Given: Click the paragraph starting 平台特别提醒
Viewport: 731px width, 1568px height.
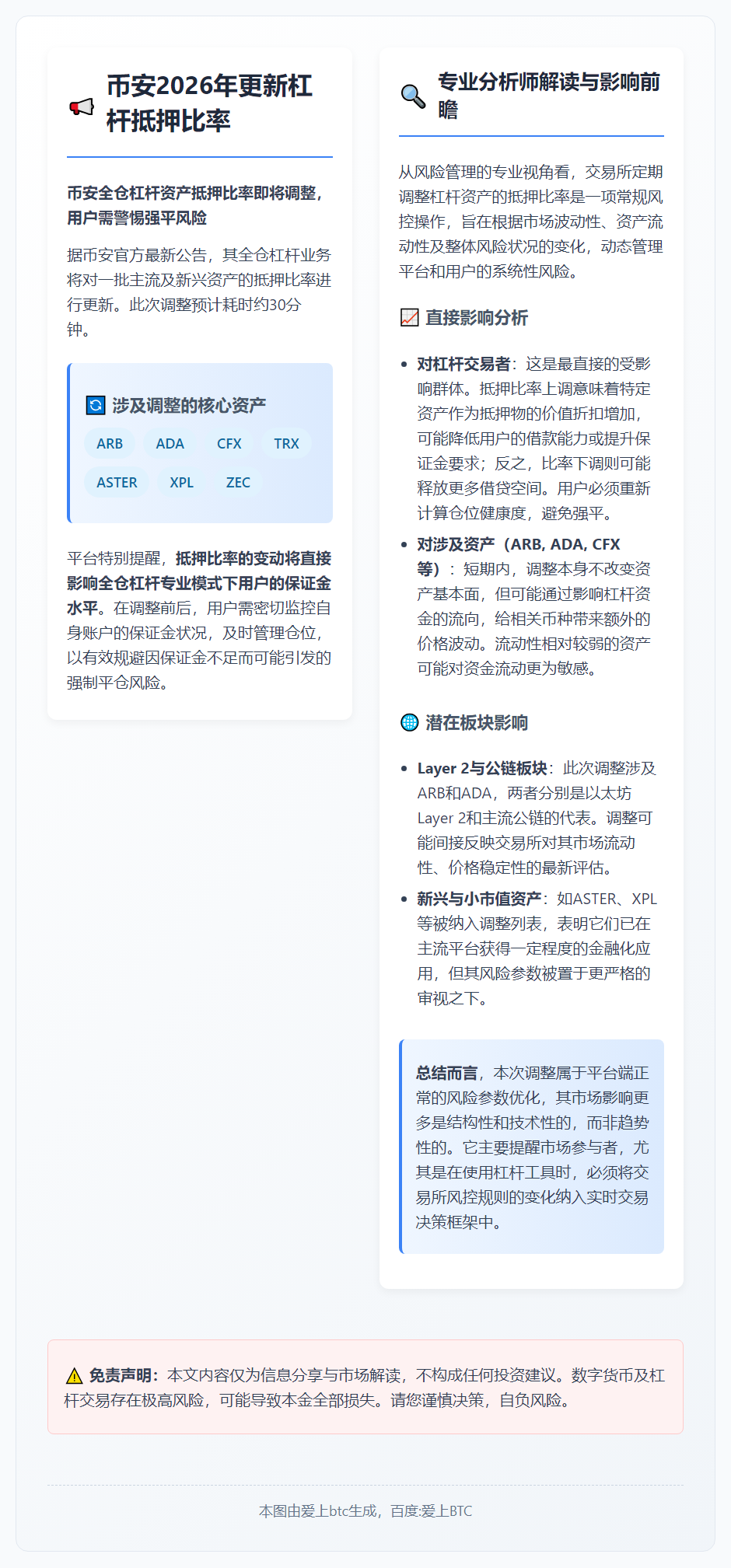Looking at the screenshot, I should [x=199, y=620].
